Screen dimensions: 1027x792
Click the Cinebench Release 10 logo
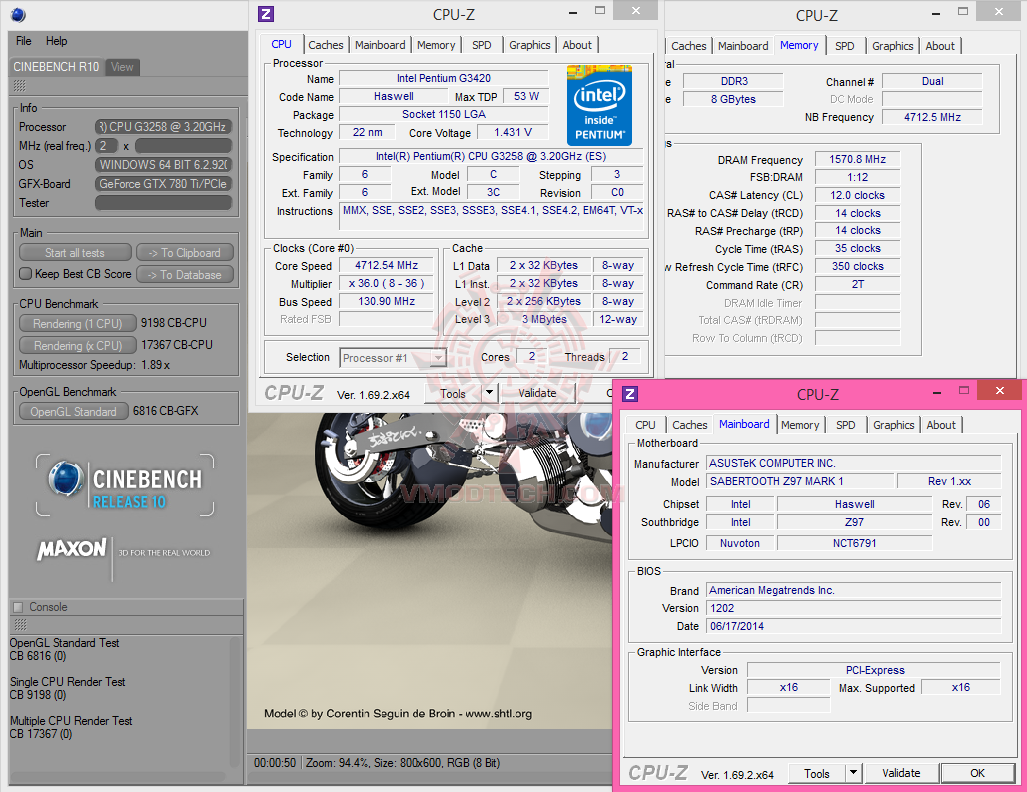point(125,485)
